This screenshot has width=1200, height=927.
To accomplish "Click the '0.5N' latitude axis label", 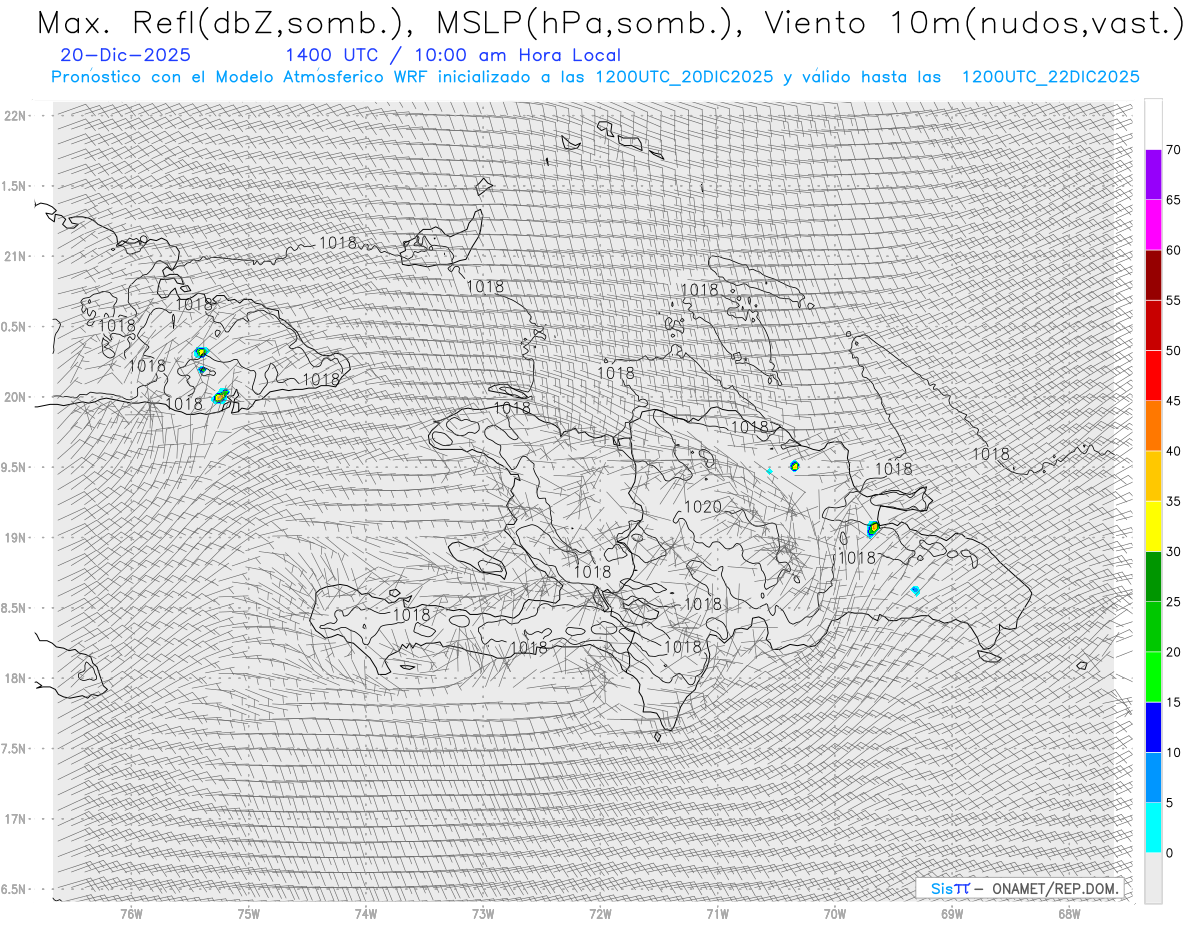I will (15, 327).
